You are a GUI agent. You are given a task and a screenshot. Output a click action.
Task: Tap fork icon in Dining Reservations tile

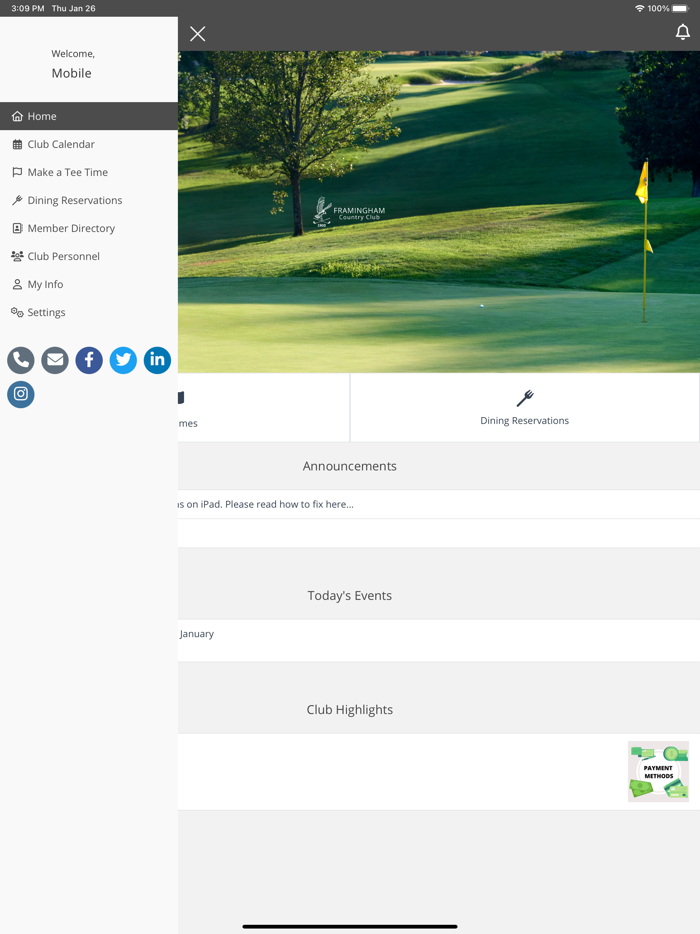[x=525, y=398]
